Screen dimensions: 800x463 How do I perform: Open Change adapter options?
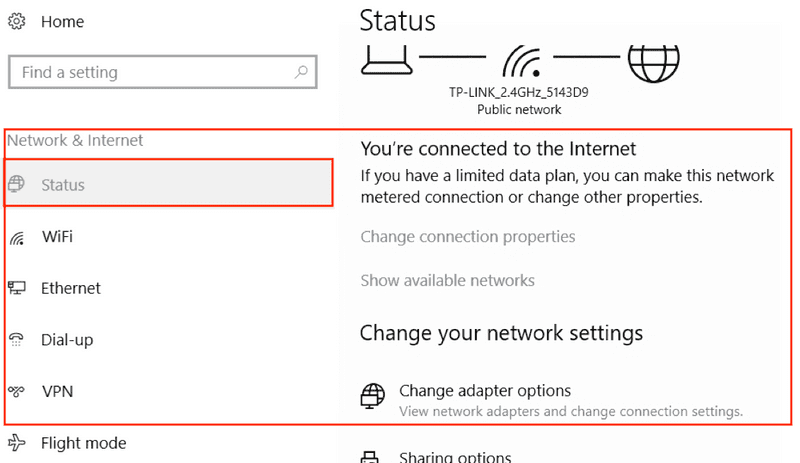[x=485, y=391]
